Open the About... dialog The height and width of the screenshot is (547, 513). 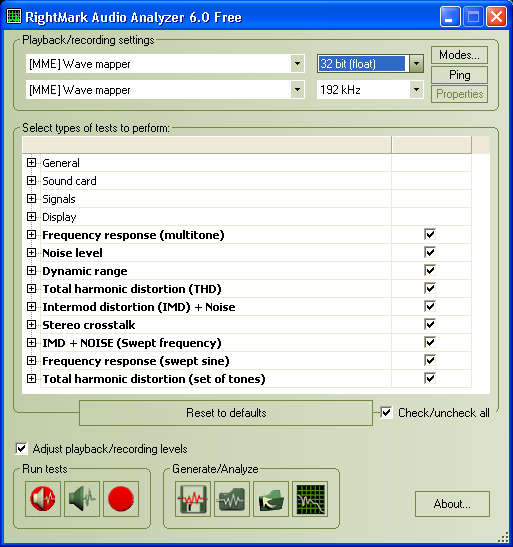[452, 504]
